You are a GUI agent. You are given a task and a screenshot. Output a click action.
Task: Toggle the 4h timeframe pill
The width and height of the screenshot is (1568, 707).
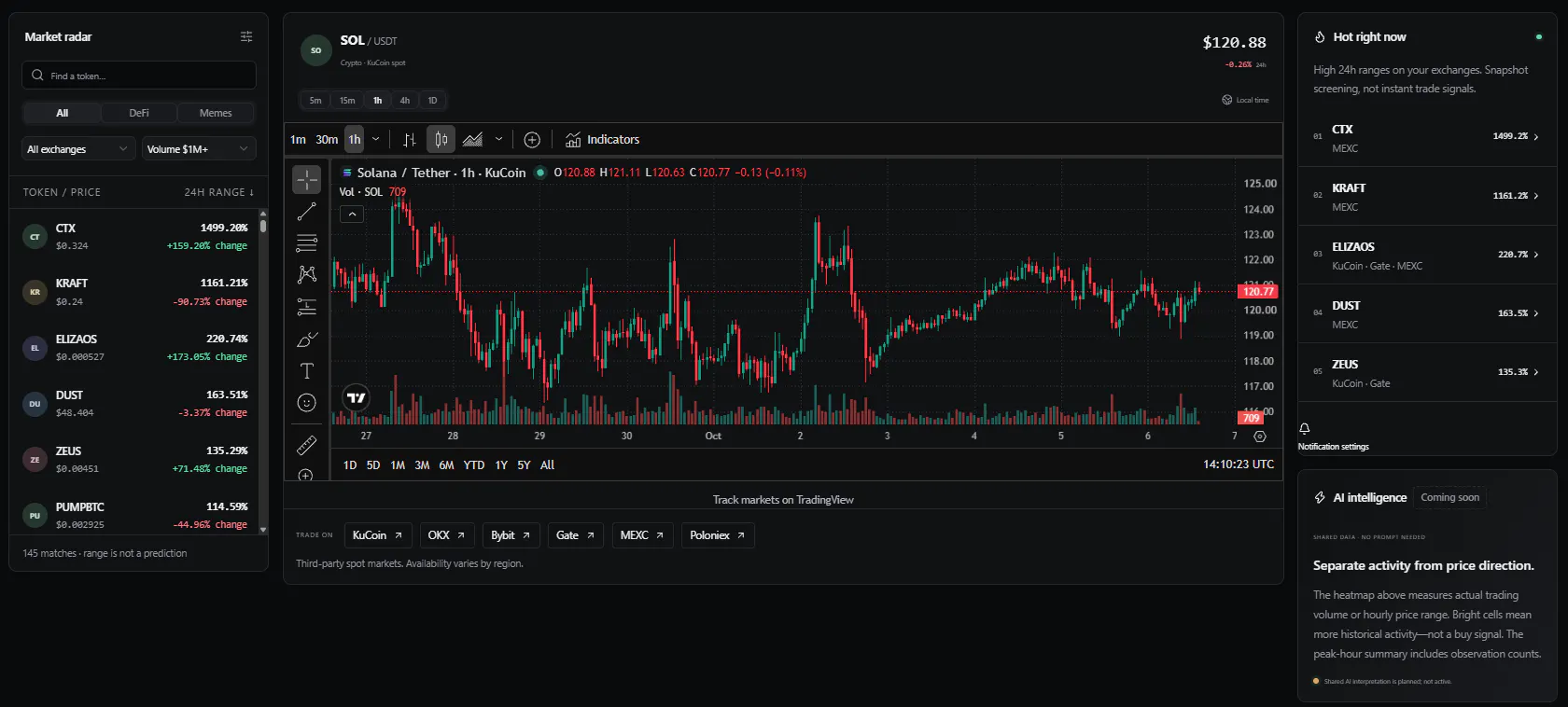(x=404, y=101)
